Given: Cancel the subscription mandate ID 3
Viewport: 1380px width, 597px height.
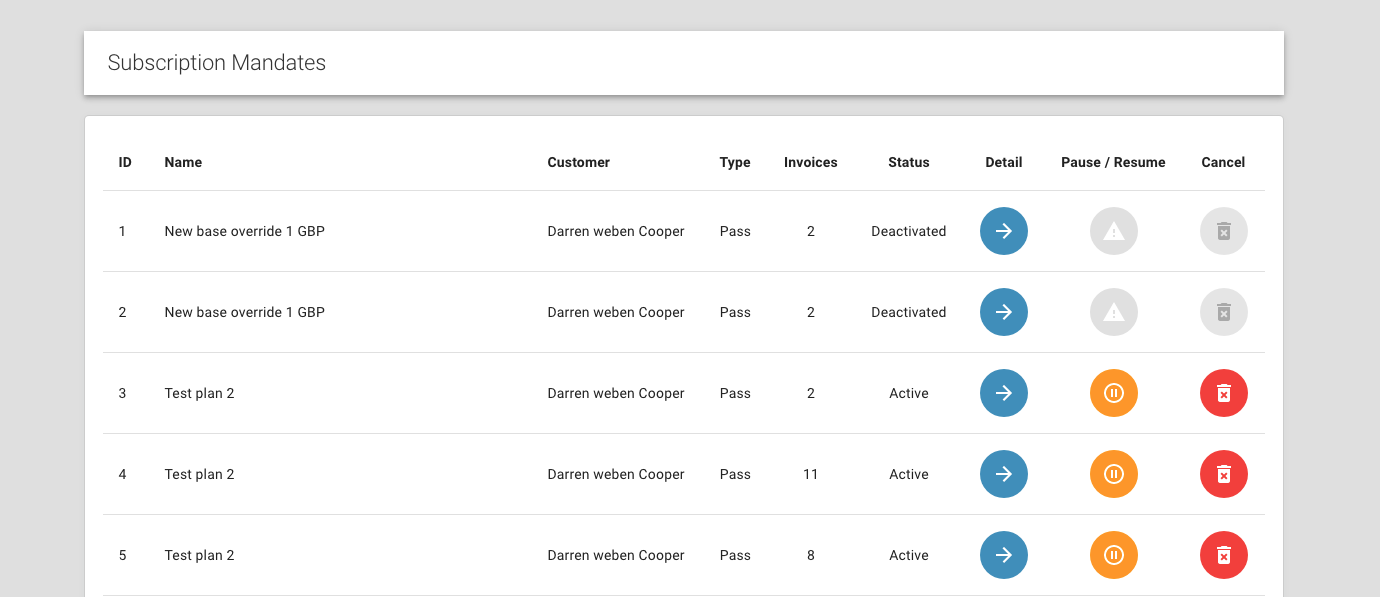Looking at the screenshot, I should (x=1223, y=393).
